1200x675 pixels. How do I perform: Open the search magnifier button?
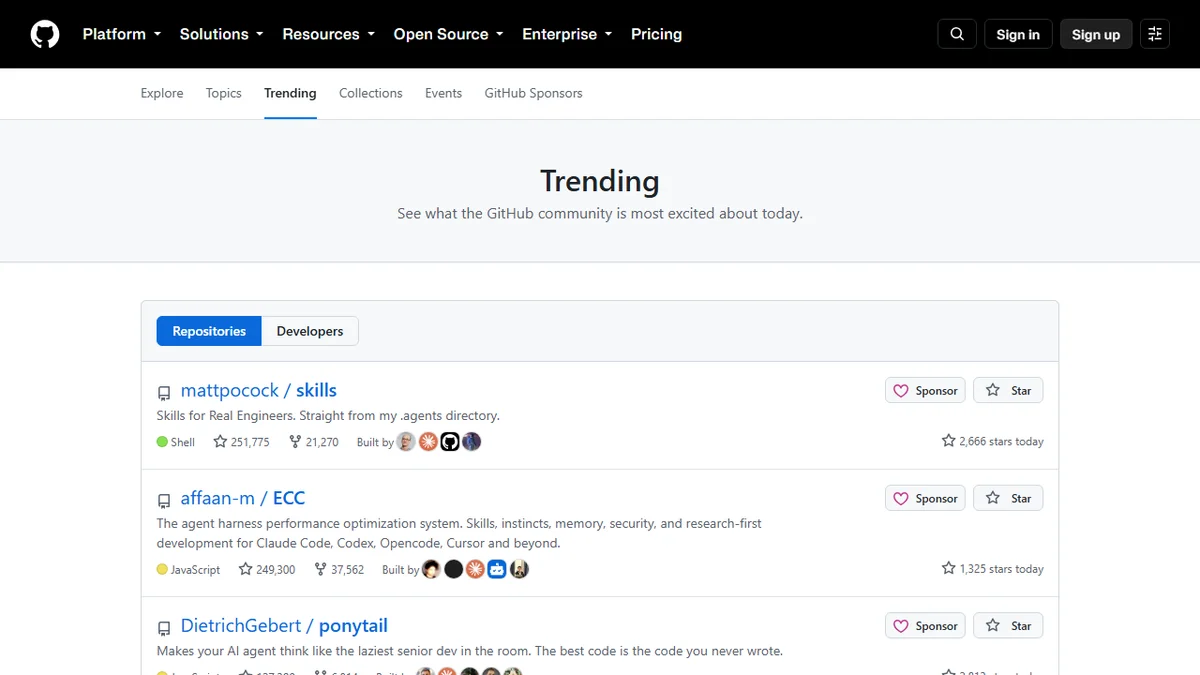(x=957, y=34)
